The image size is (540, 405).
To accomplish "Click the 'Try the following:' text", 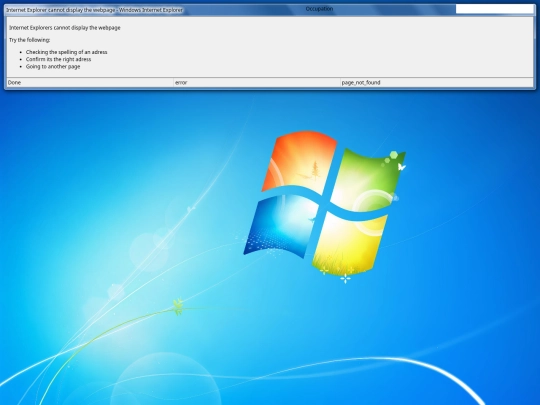I will click(30, 40).
